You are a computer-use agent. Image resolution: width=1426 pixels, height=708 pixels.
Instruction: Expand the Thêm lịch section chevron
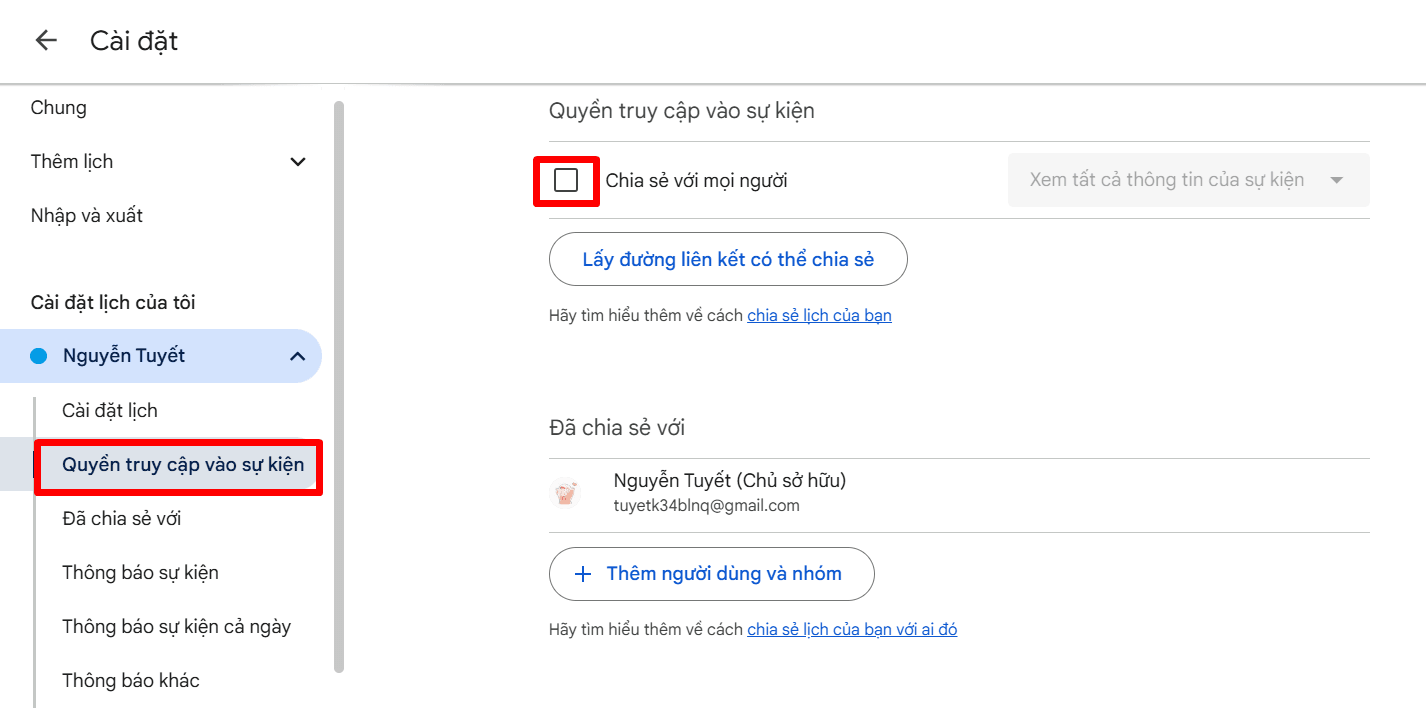click(x=298, y=162)
